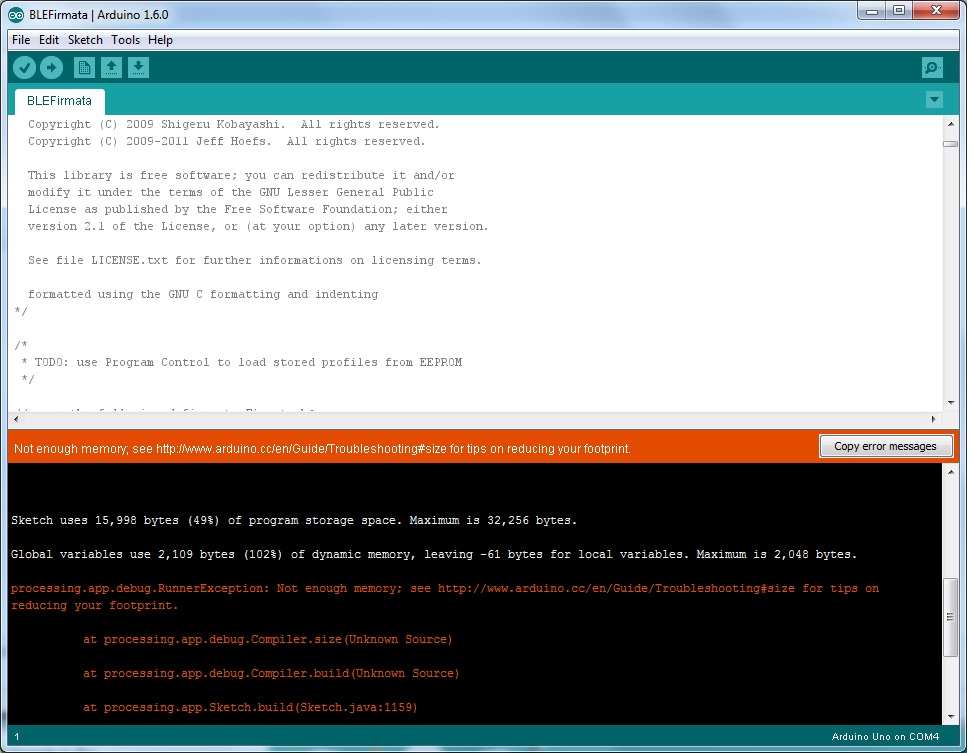
Task: Click 'Compiler.build(Unknown Source)' stack line
Action: pos(271,674)
